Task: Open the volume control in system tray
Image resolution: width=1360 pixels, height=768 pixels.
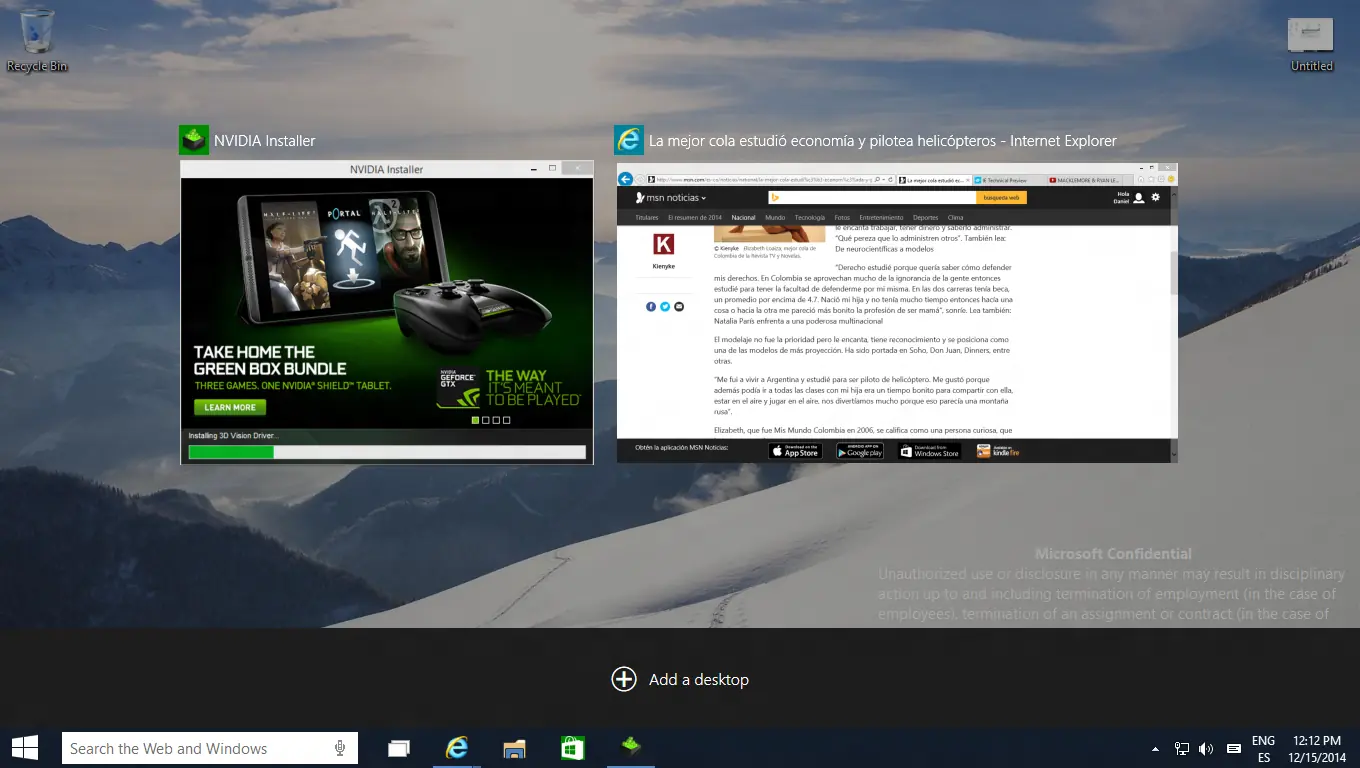Action: (1206, 749)
